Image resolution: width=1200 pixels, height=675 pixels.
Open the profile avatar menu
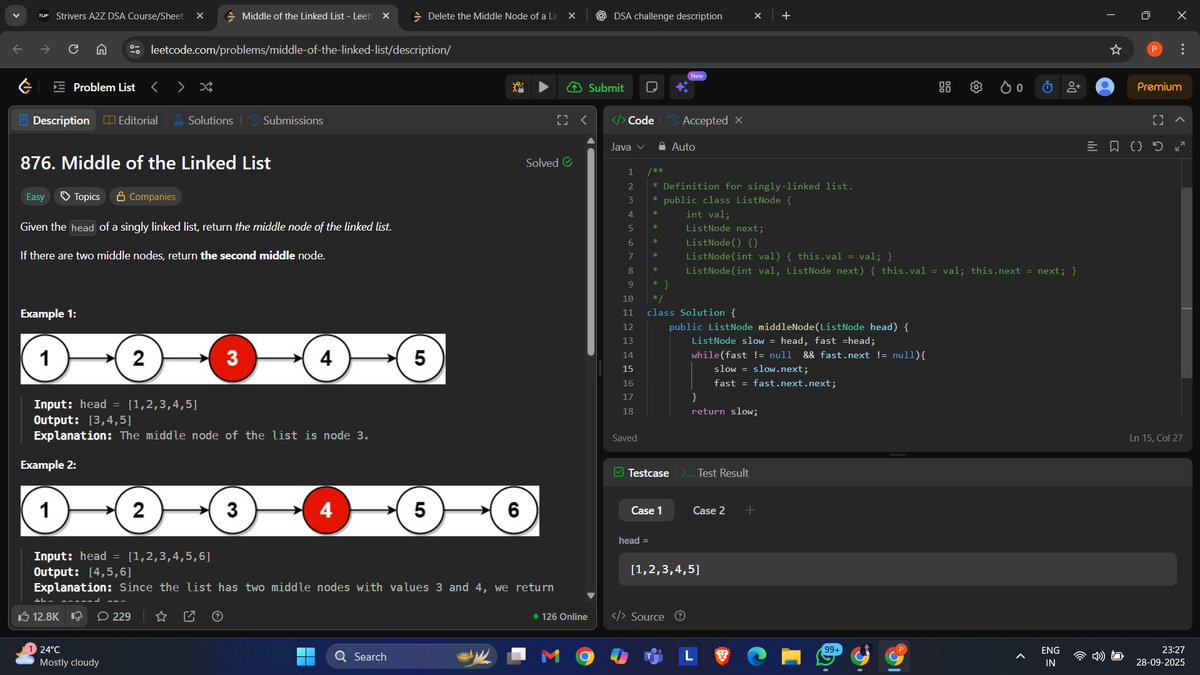(x=1105, y=87)
